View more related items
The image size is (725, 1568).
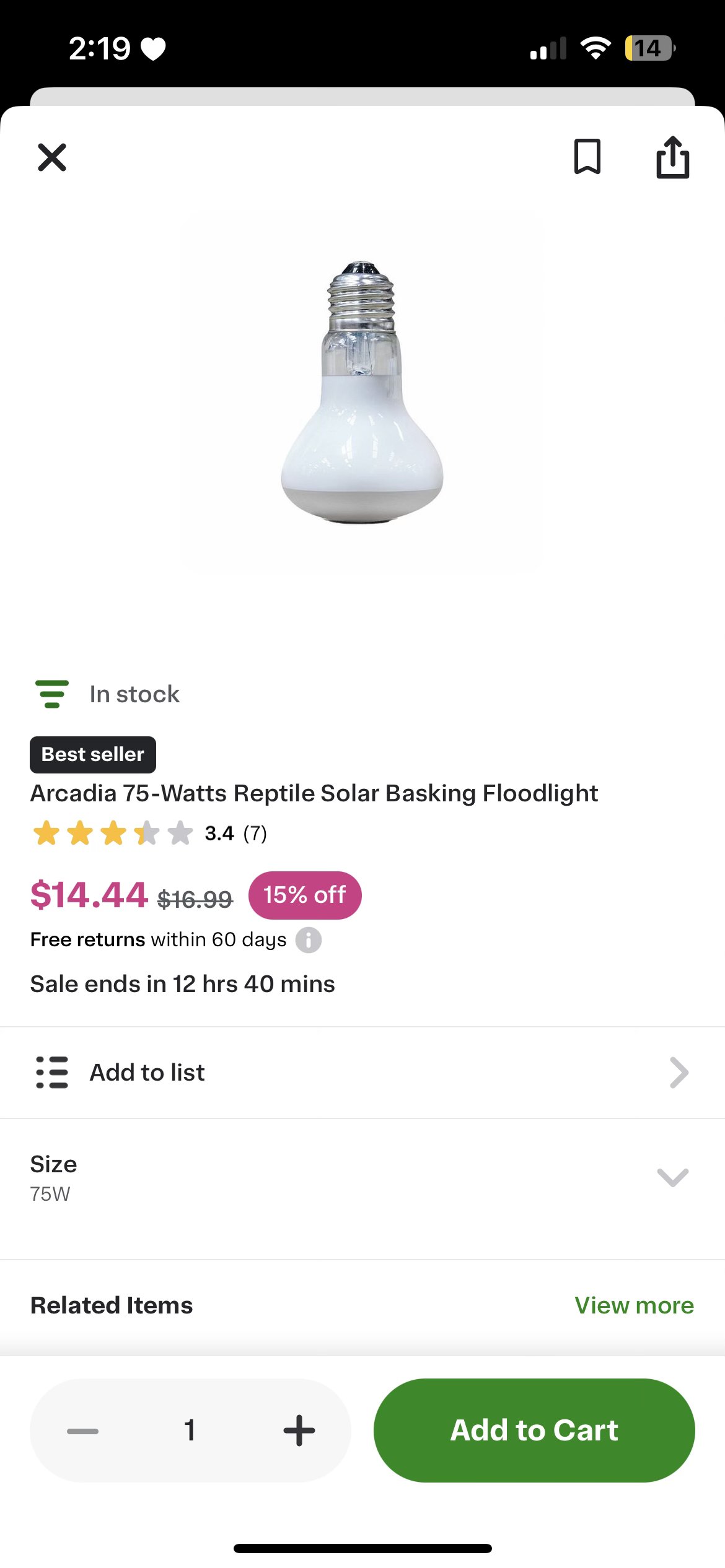click(634, 1305)
